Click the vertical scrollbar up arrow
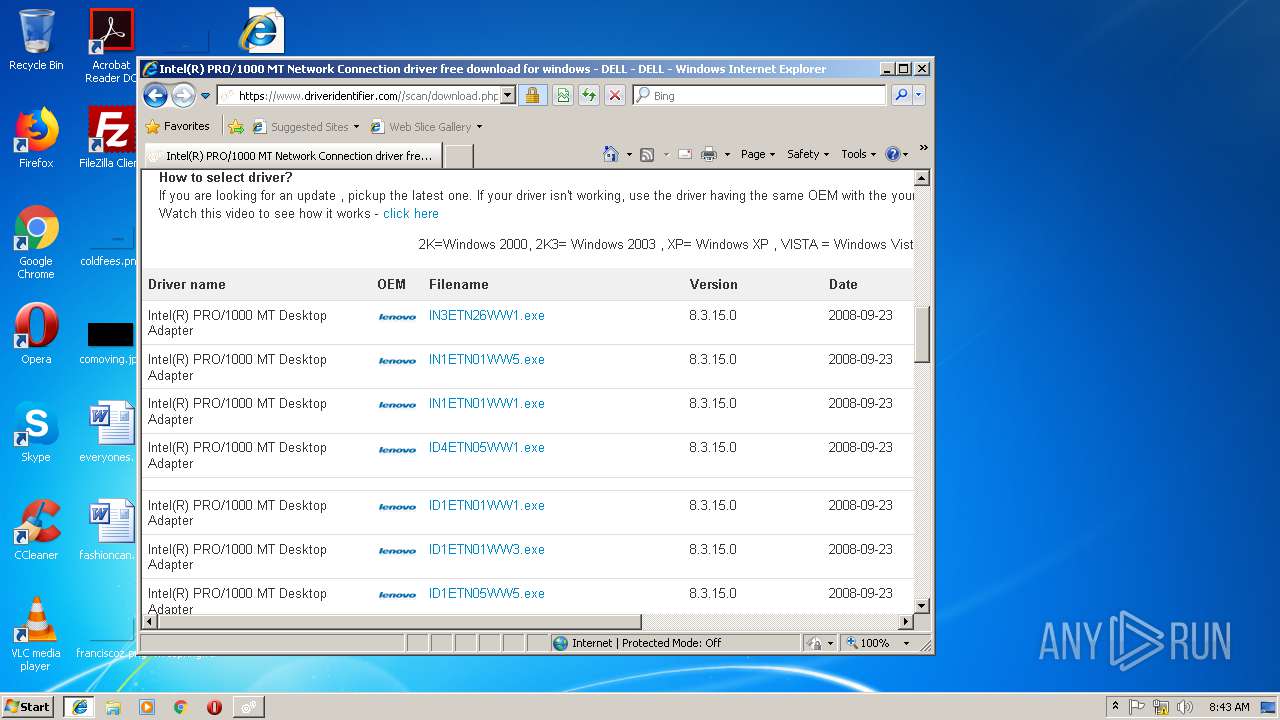 coord(922,178)
